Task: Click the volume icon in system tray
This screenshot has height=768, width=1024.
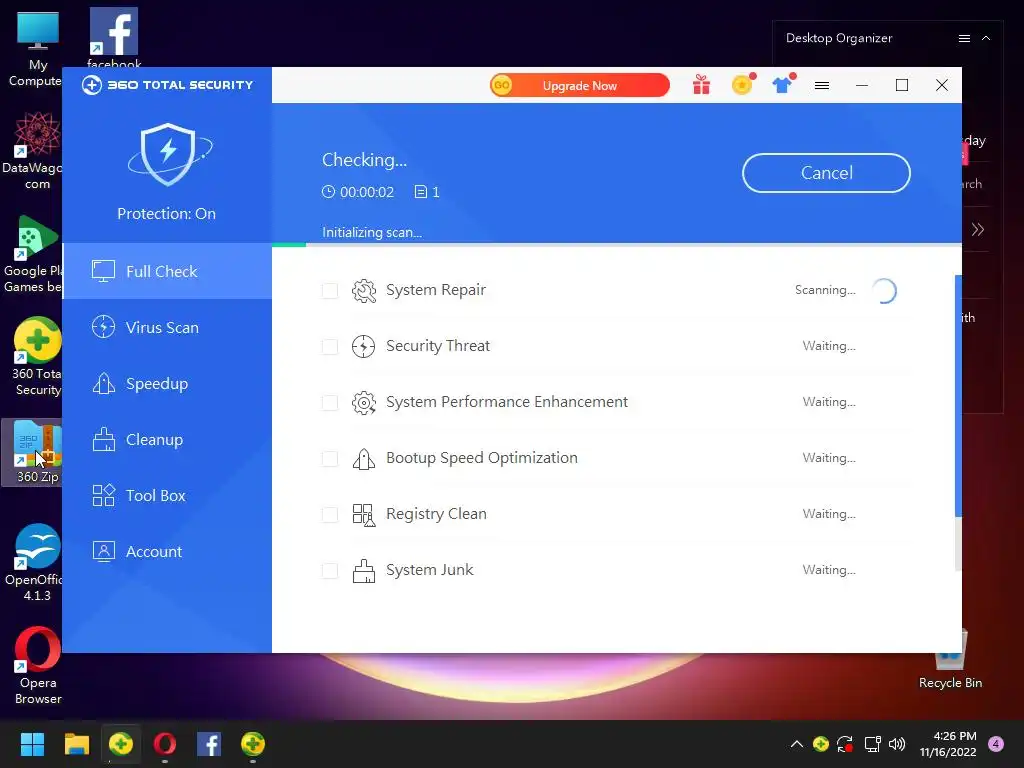Action: coord(897,744)
